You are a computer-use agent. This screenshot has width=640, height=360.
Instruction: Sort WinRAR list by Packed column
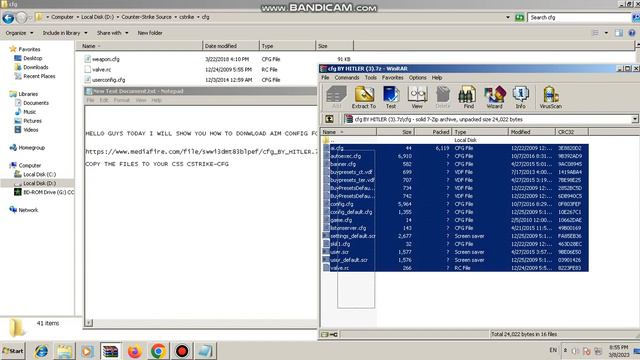click(433, 132)
